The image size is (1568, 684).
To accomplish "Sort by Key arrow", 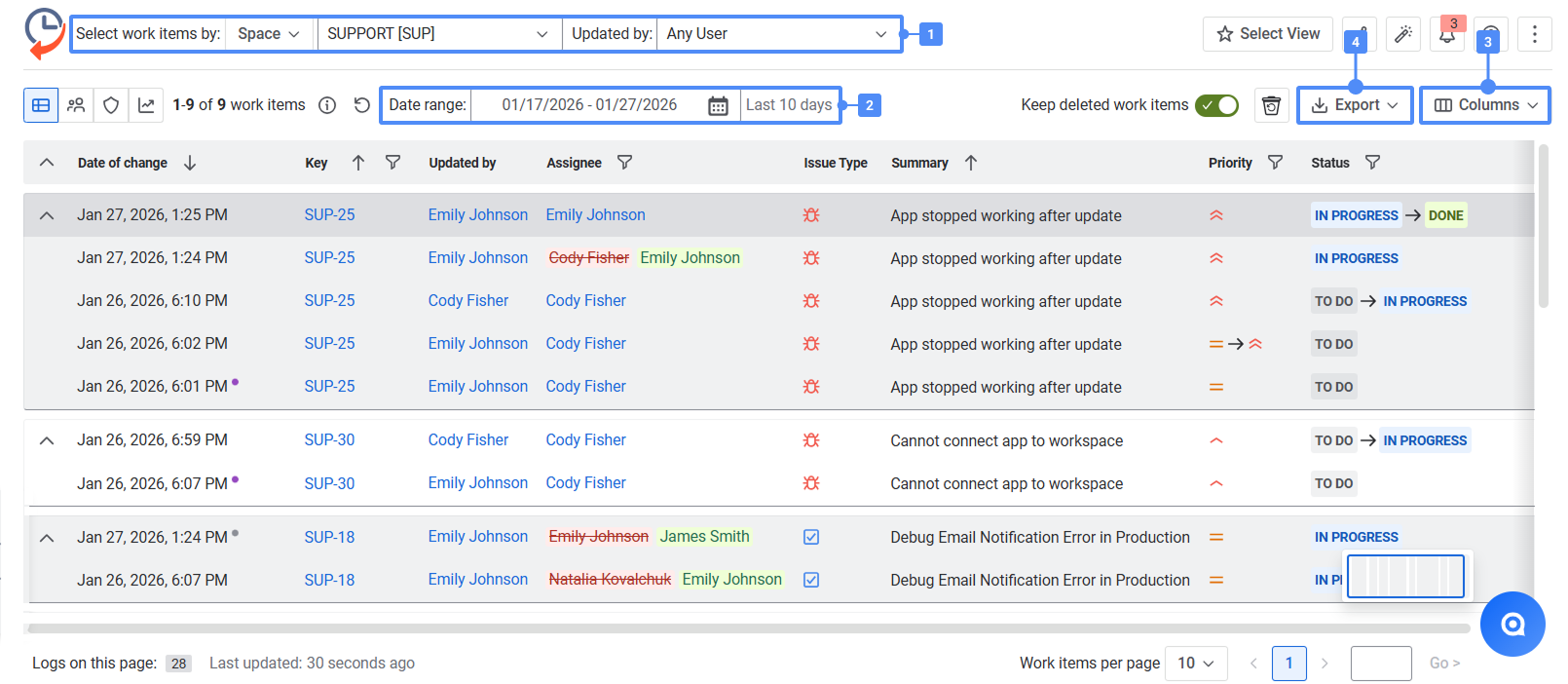I will point(358,163).
